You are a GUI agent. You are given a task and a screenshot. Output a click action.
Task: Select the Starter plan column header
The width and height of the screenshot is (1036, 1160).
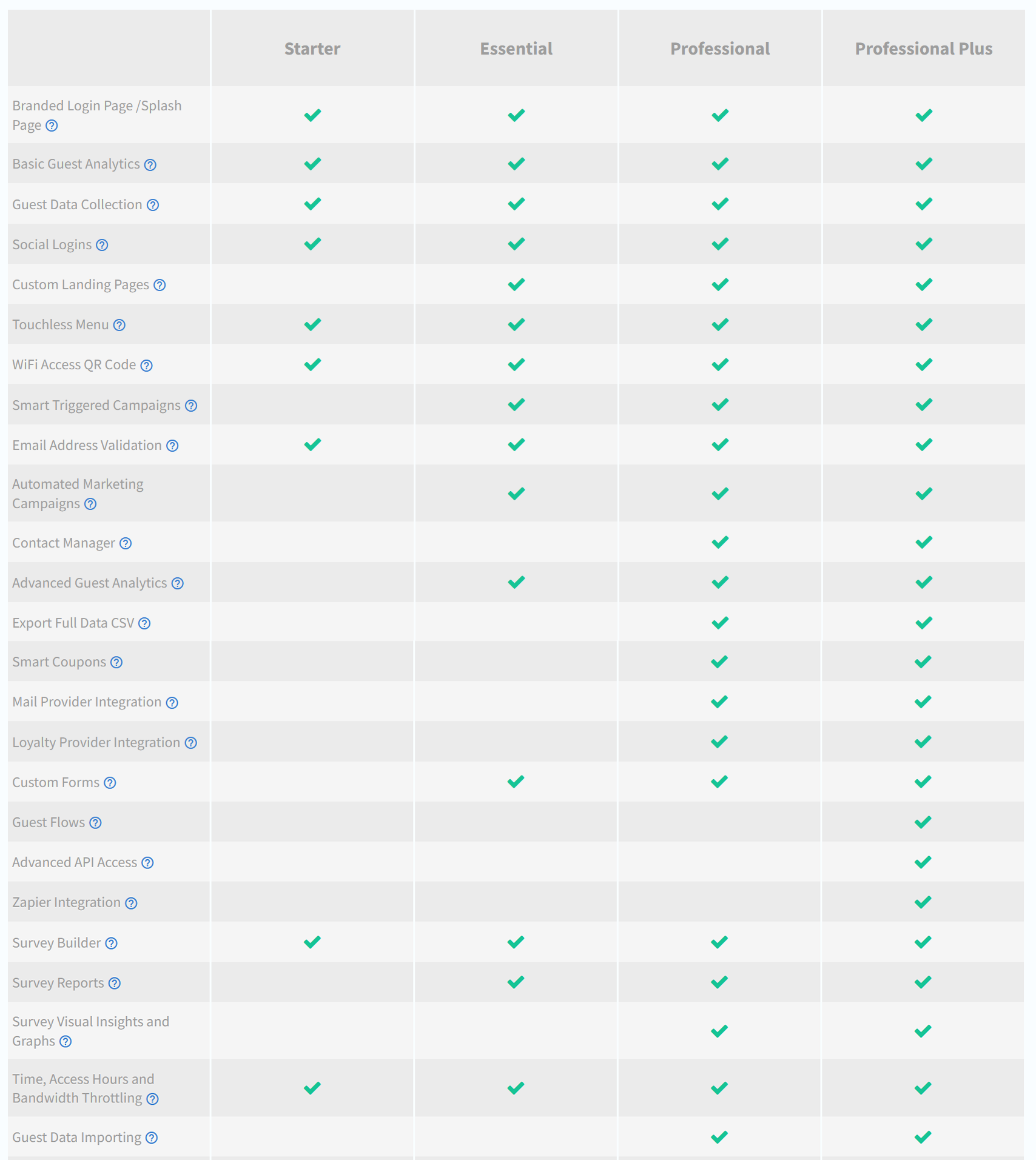click(312, 49)
